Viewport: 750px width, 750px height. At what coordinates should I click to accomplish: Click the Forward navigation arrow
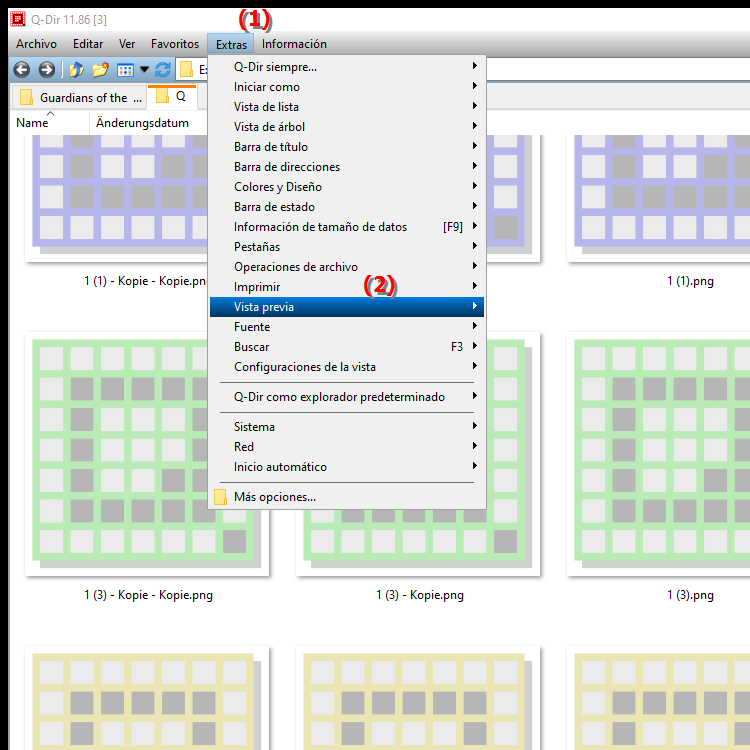pyautogui.click(x=46, y=70)
